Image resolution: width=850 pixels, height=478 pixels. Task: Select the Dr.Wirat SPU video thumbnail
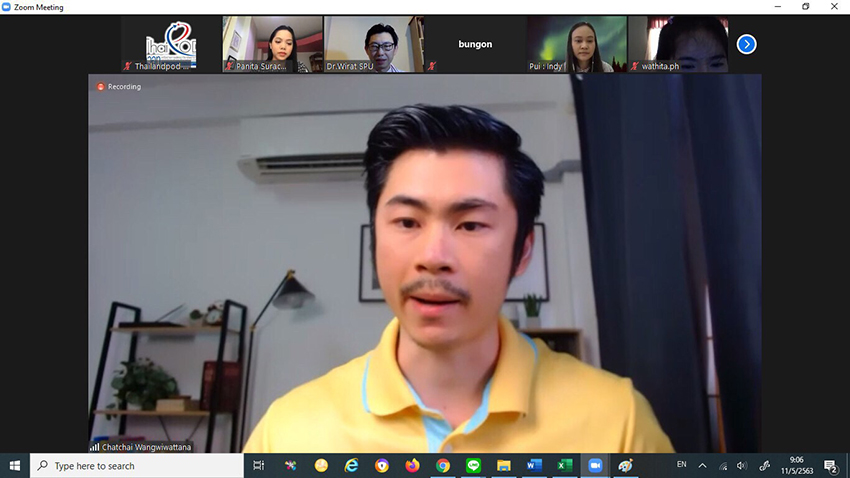click(x=374, y=44)
